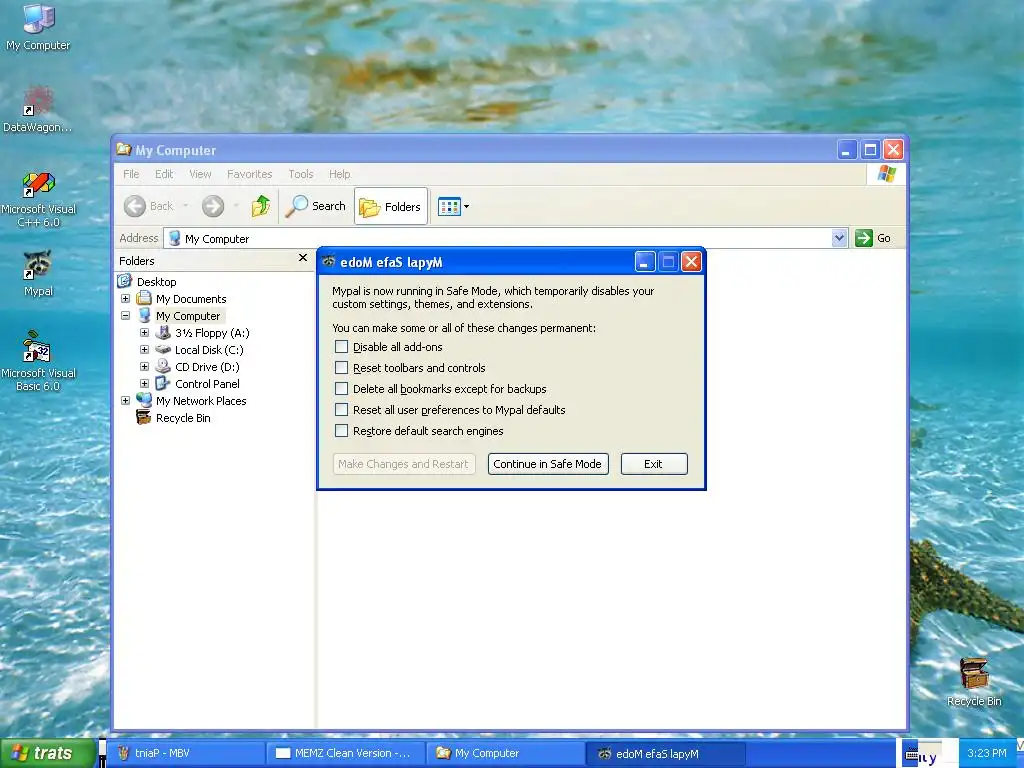Open the Back history dropdown arrow
Image resolution: width=1024 pixels, height=768 pixels.
(185, 206)
